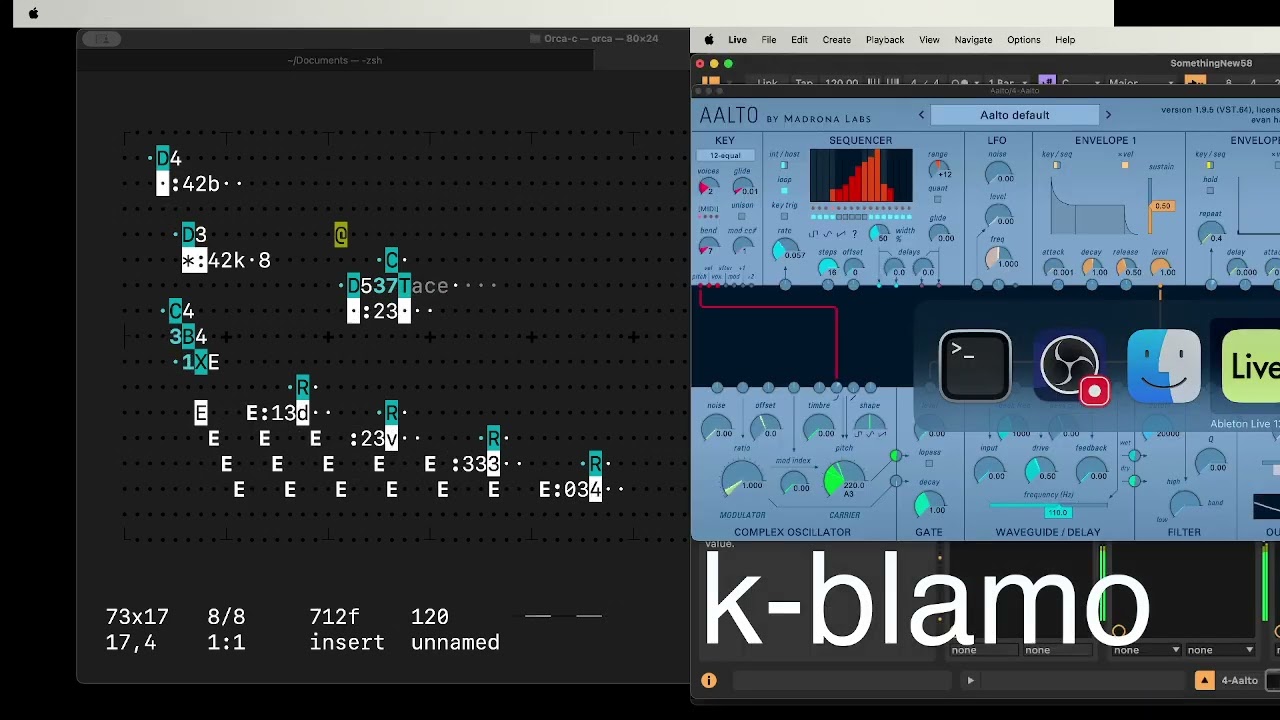This screenshot has height=720, width=1280.
Task: Click the Gate decay knob
Action: pyautogui.click(x=928, y=504)
